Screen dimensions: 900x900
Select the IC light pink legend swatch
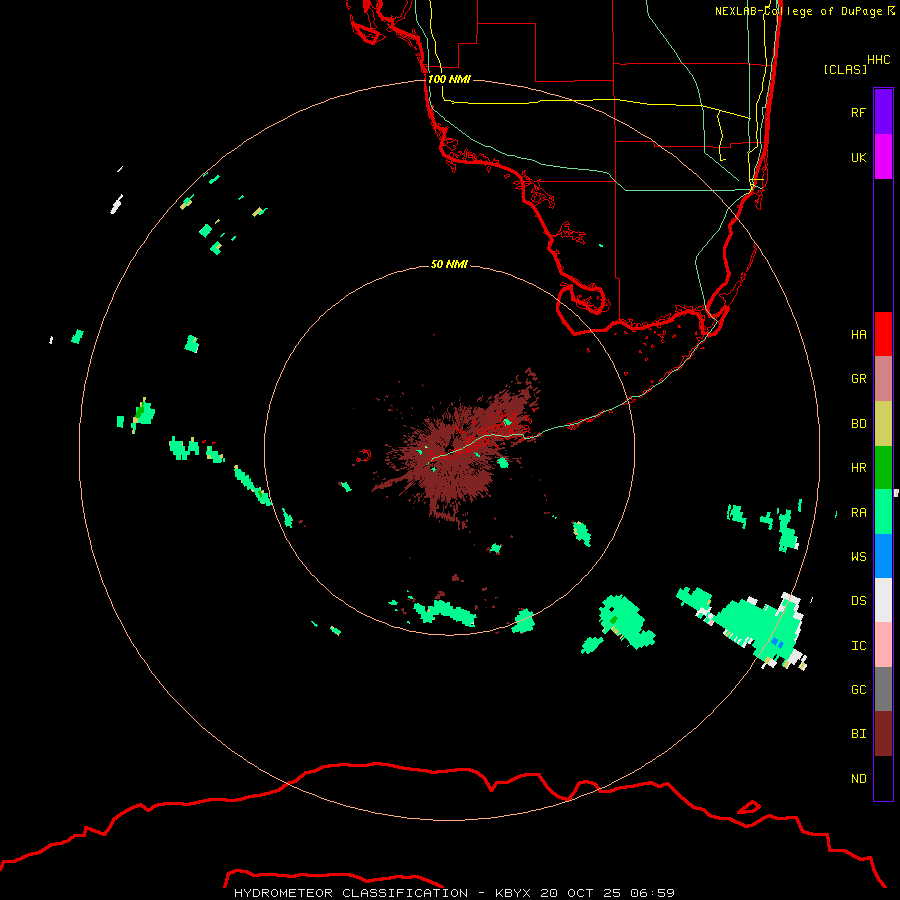click(883, 645)
